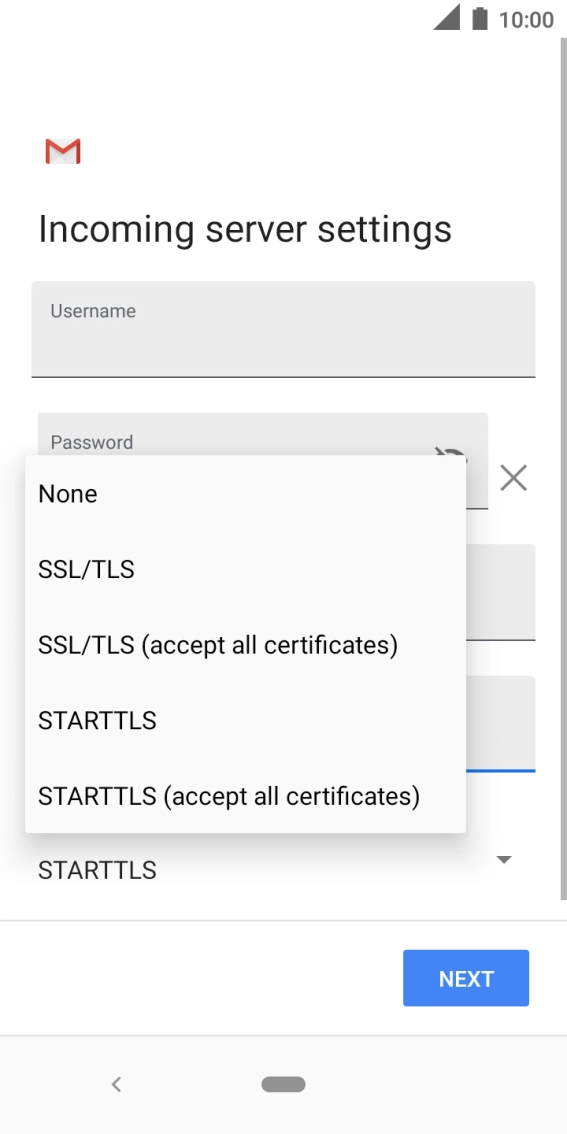567x1134 pixels.
Task: Focus the Password input field
Action: [x=263, y=434]
